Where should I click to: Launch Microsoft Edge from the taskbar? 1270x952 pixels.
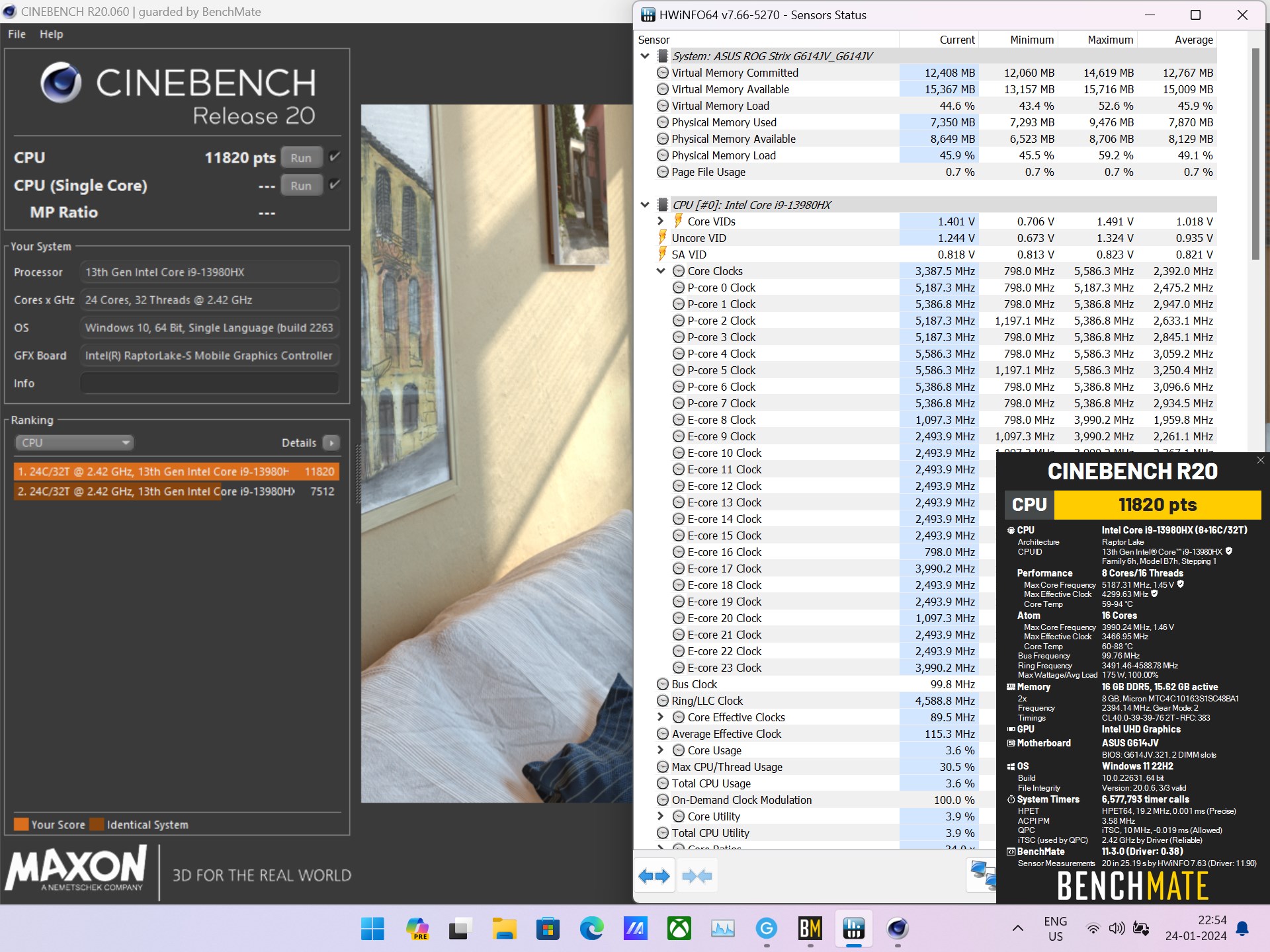[591, 929]
